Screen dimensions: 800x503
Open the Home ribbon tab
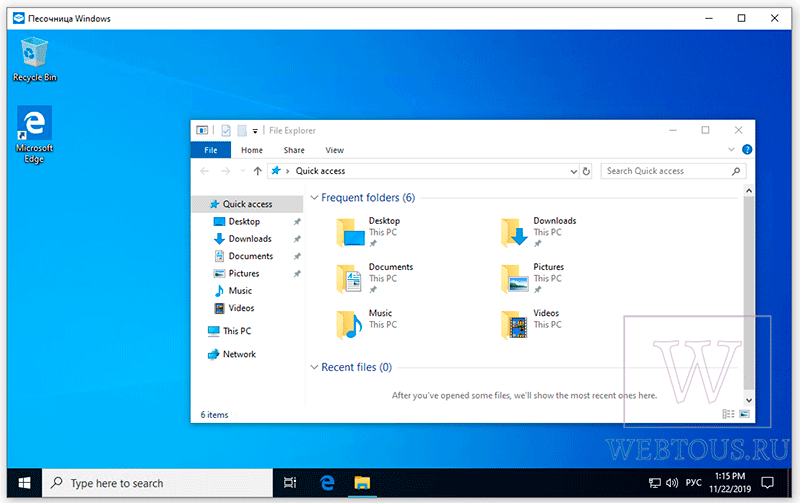click(252, 150)
